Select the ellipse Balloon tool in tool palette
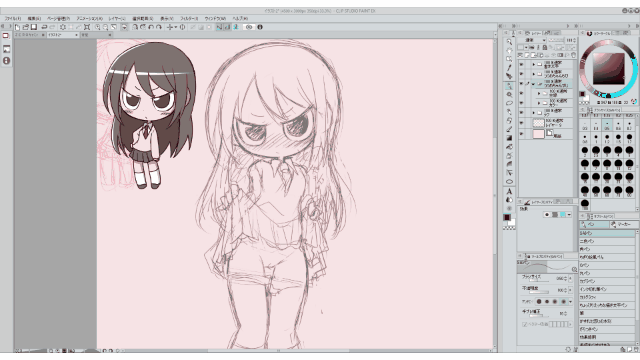Screen dimensions: 640x360 pos(509,182)
